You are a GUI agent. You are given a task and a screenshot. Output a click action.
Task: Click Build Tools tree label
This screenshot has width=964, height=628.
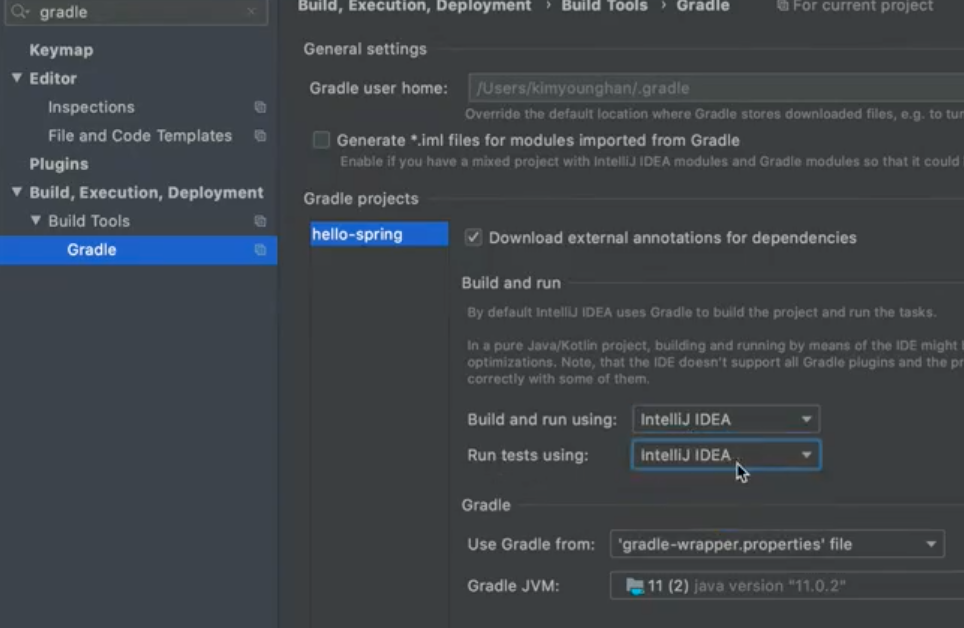point(89,221)
